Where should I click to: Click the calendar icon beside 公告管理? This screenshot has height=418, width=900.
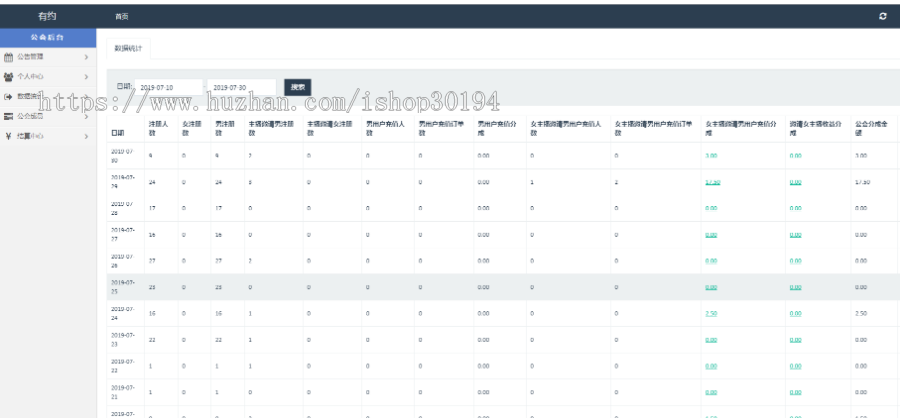pyautogui.click(x=8, y=57)
